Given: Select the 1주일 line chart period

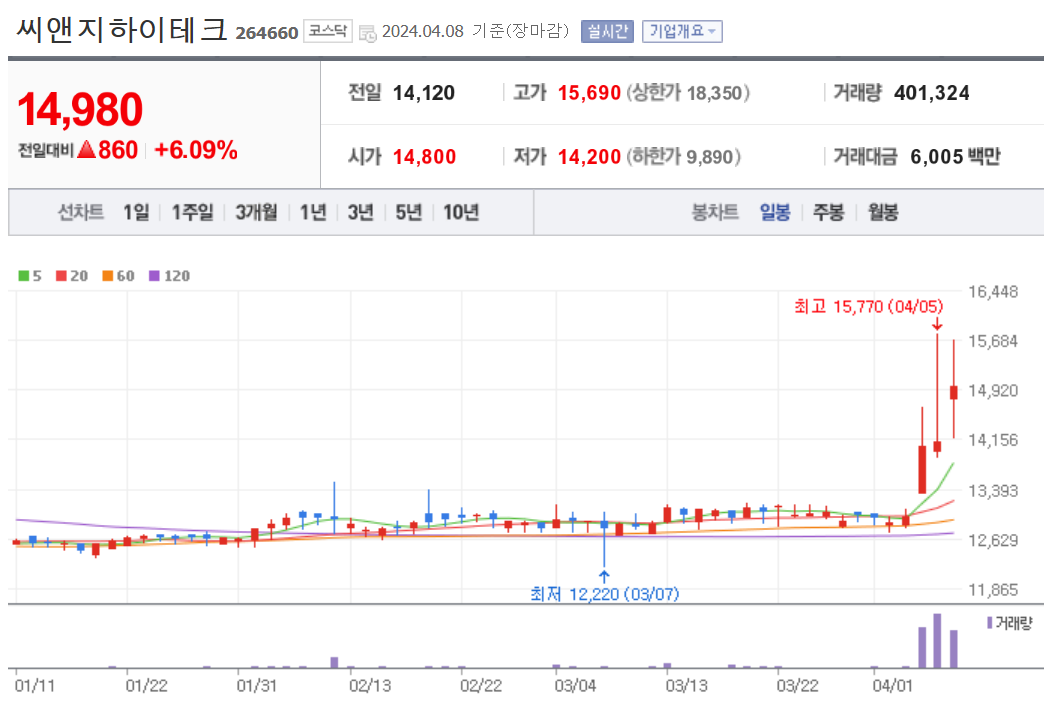Looking at the screenshot, I should tap(192, 212).
